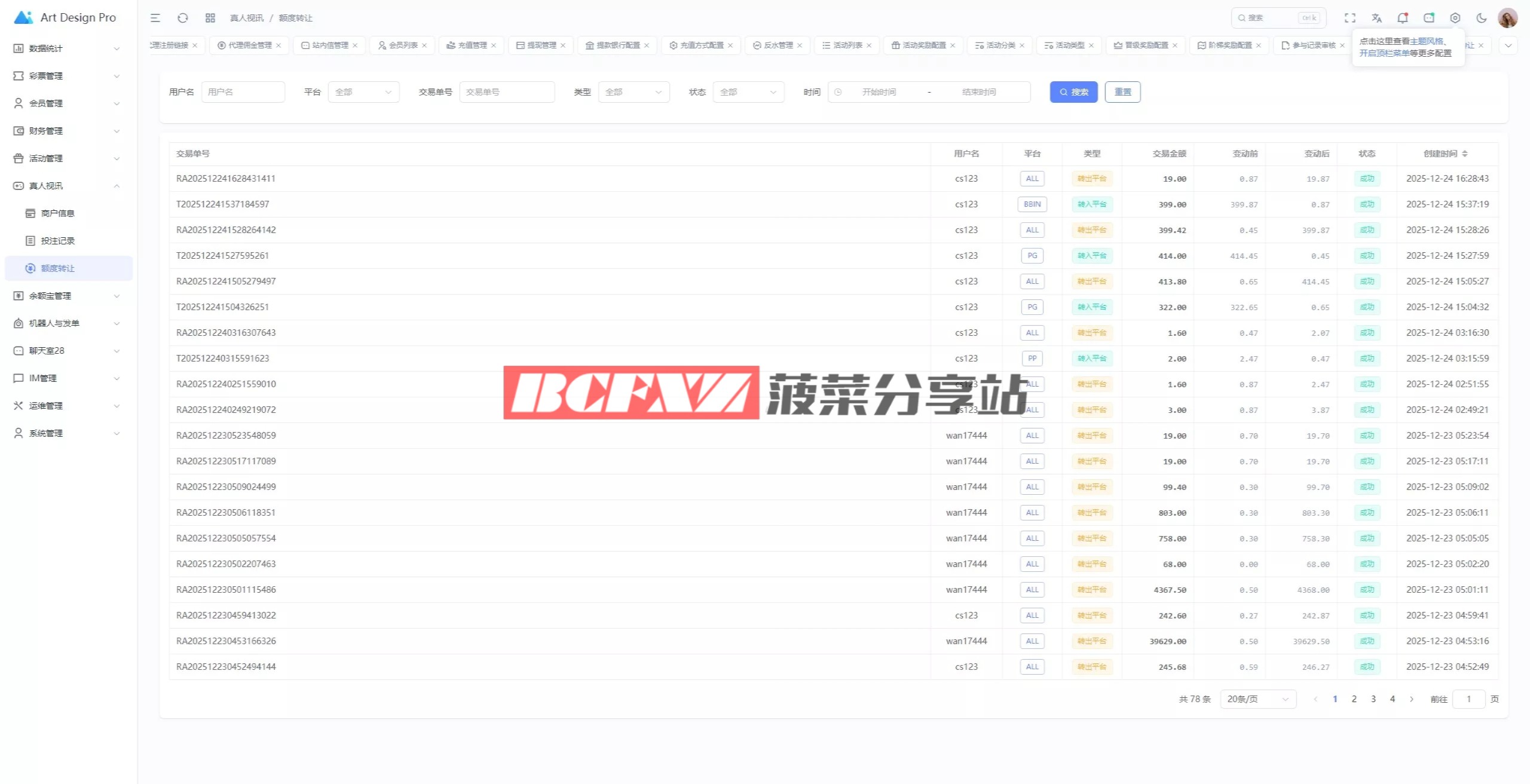Open the settings gear icon

tap(1455, 18)
